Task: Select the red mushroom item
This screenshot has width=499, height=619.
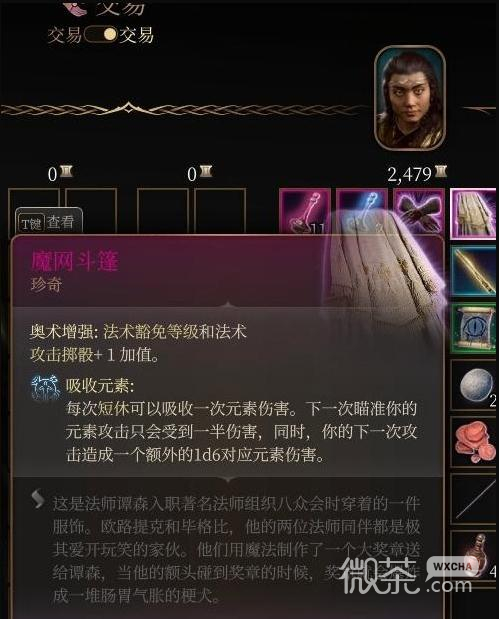Action: (x=474, y=442)
